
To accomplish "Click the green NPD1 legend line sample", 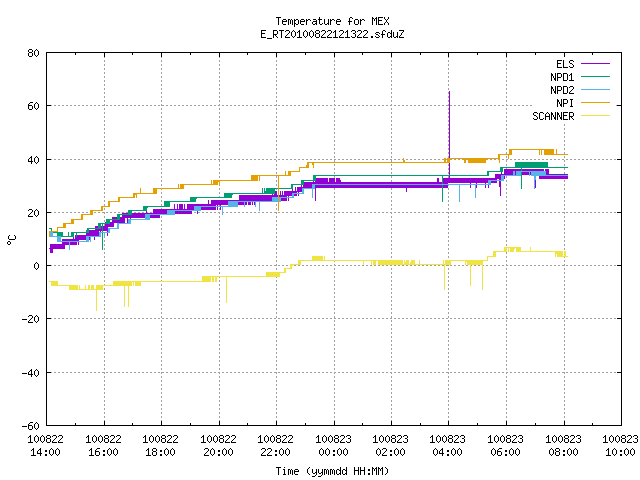I will click(x=595, y=77).
